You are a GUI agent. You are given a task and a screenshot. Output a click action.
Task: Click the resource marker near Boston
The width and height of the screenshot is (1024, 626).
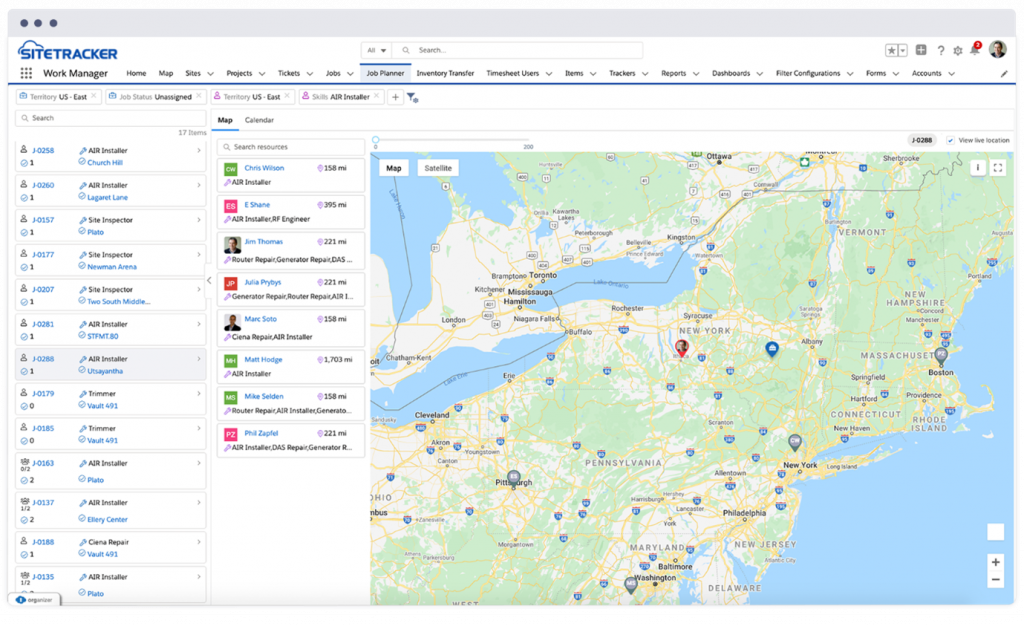click(x=940, y=356)
